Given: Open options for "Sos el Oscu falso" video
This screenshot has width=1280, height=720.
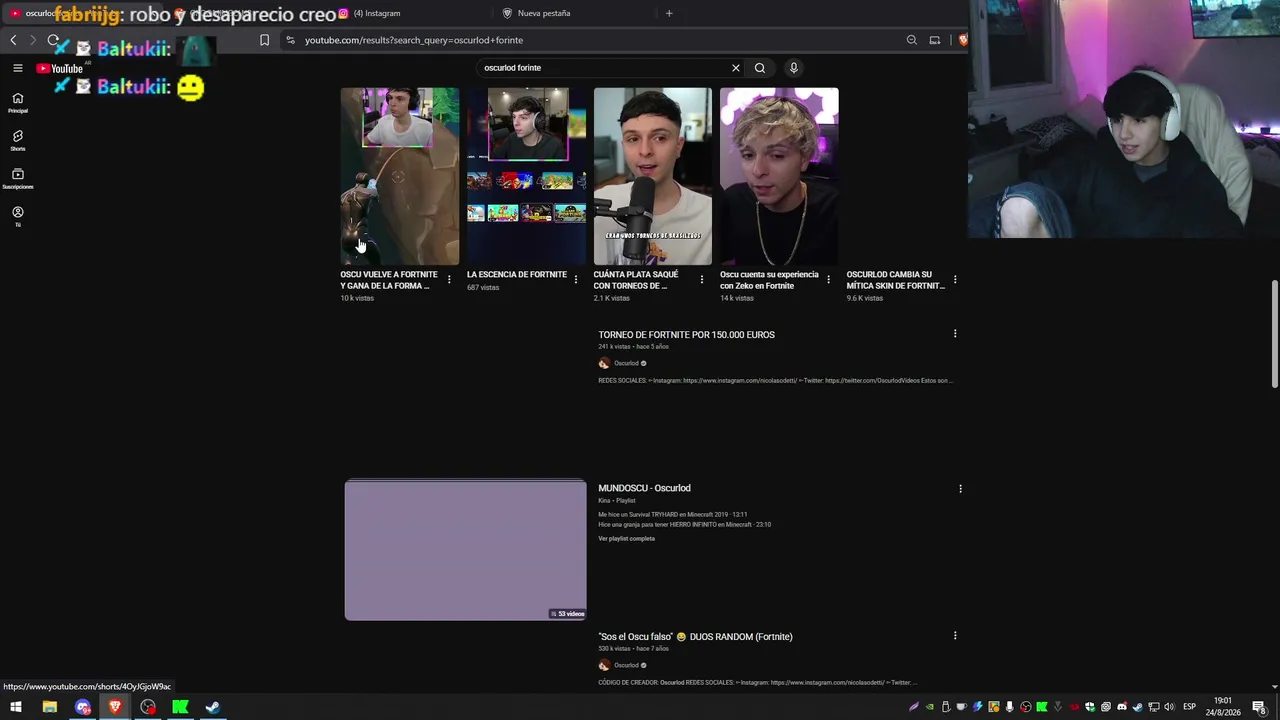Looking at the screenshot, I should point(955,635).
